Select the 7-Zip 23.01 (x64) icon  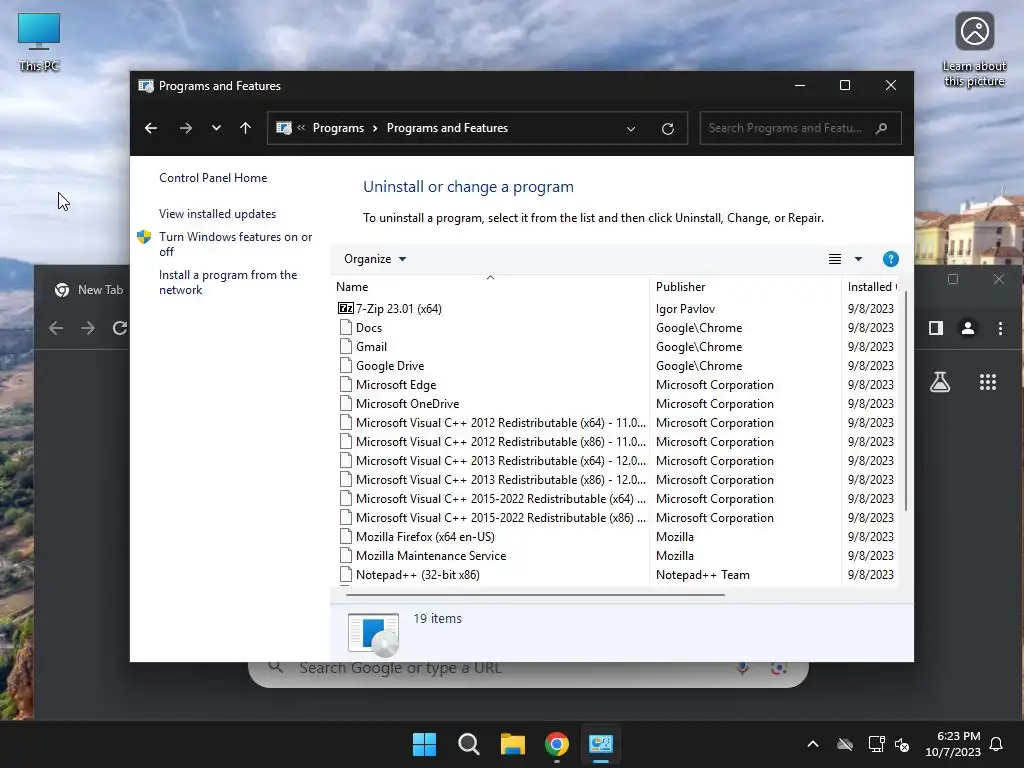(345, 308)
